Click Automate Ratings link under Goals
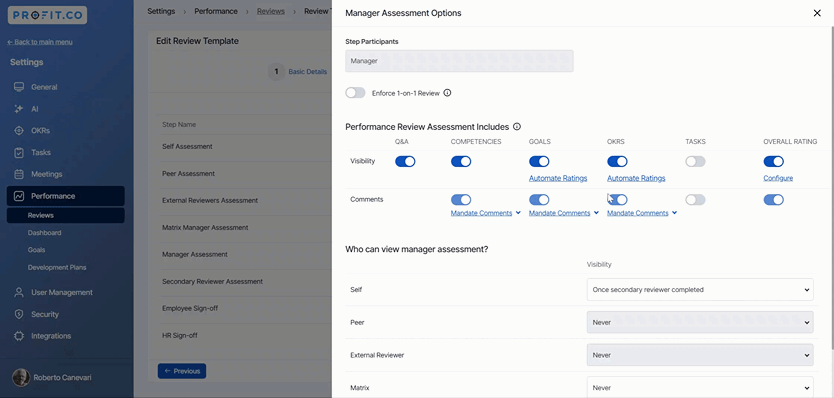834x398 pixels. [558, 178]
